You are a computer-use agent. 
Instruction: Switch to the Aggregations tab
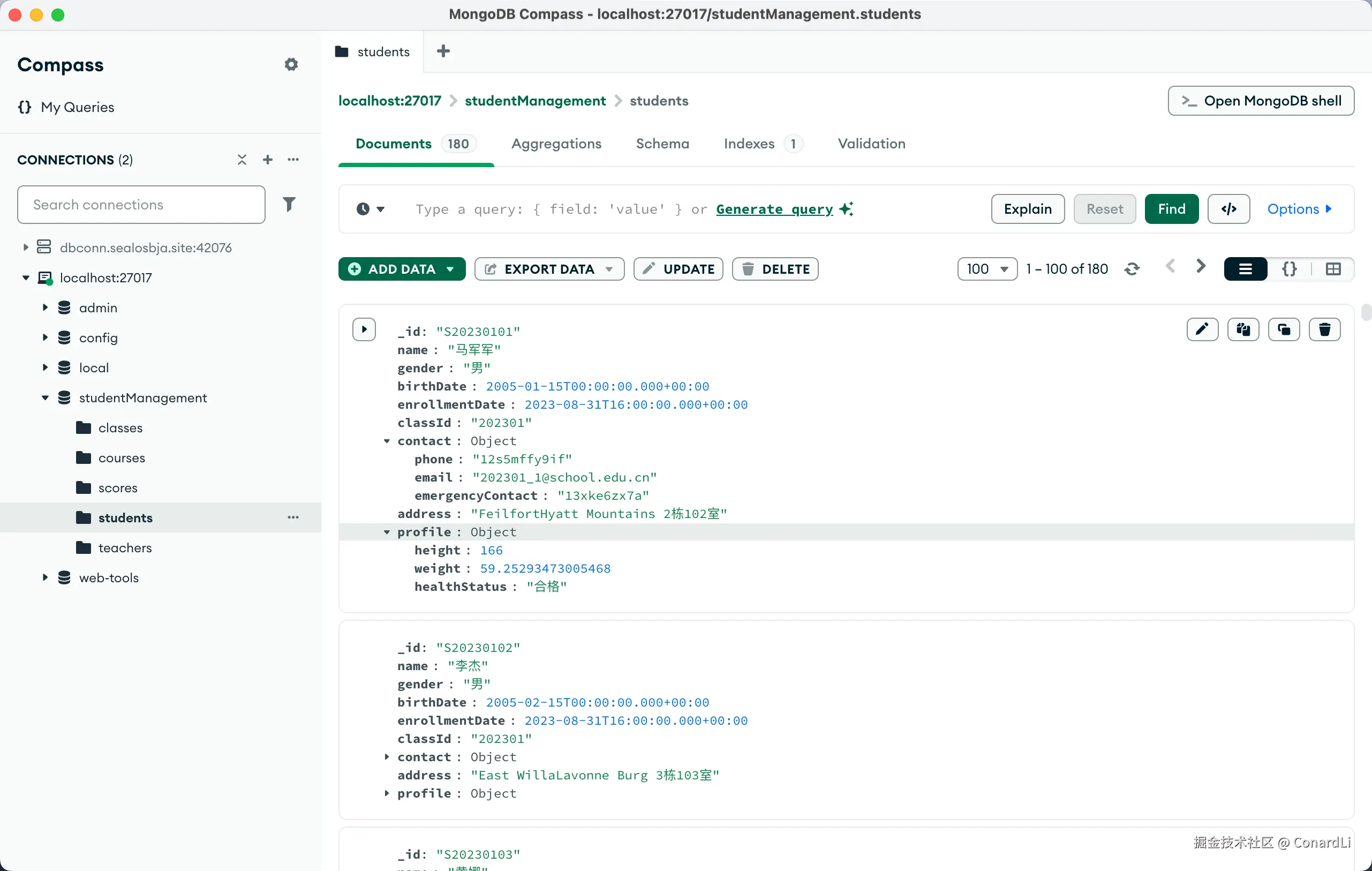click(x=556, y=144)
